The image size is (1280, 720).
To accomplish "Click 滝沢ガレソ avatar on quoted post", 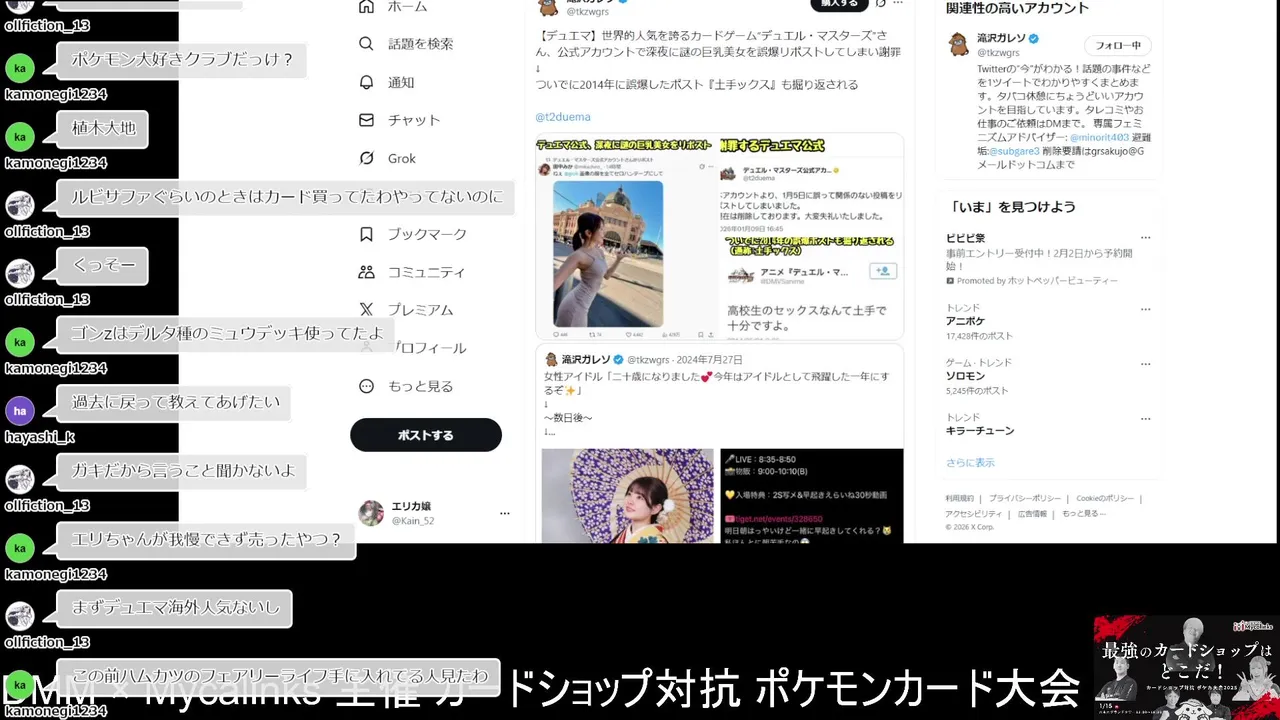I will tap(551, 359).
